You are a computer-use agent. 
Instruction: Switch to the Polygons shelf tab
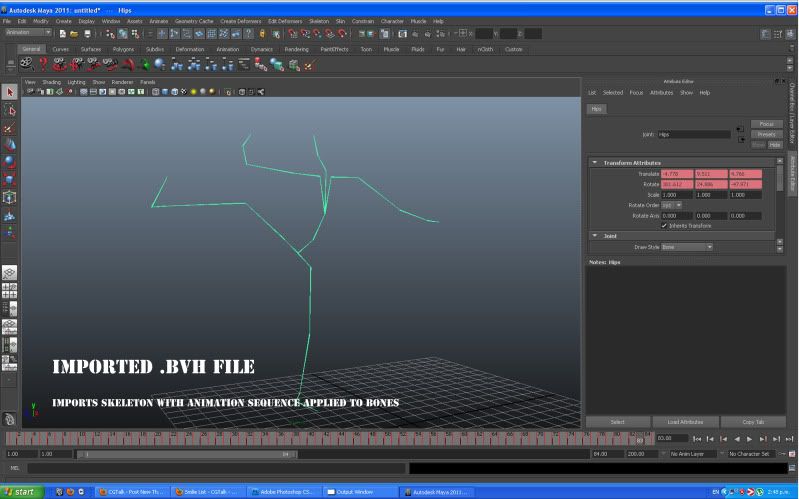[123, 48]
